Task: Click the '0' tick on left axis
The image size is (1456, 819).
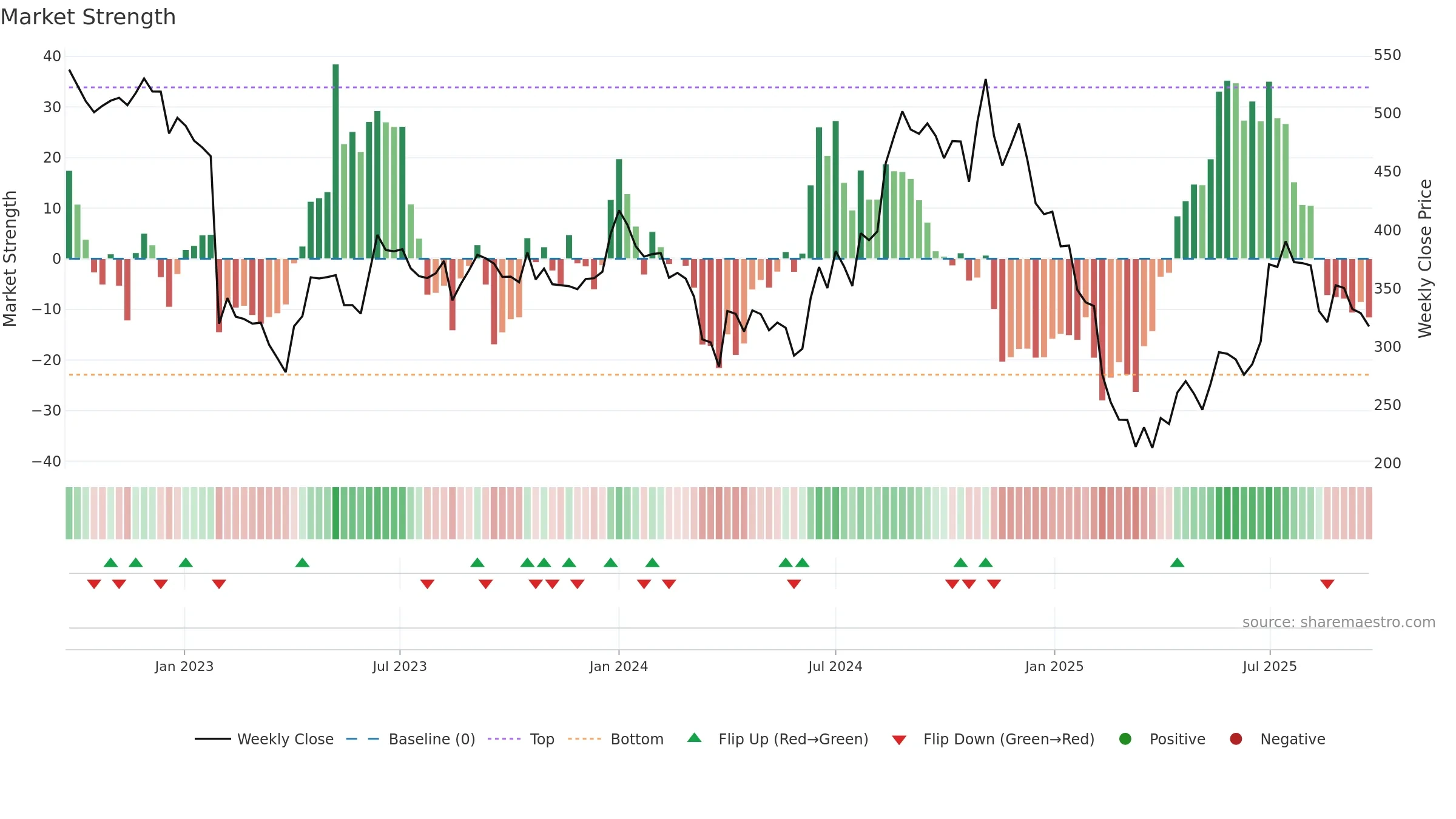Action: (57, 259)
